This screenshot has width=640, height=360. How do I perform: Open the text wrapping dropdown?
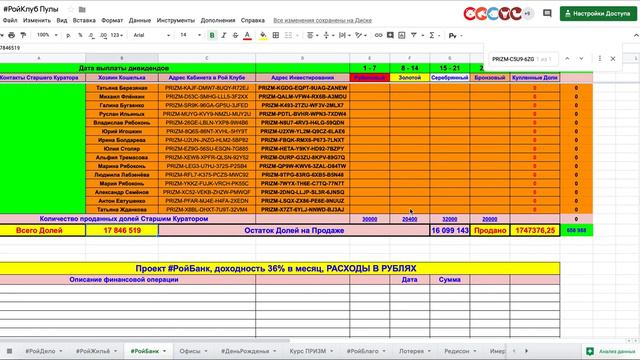pyautogui.click(x=344, y=36)
